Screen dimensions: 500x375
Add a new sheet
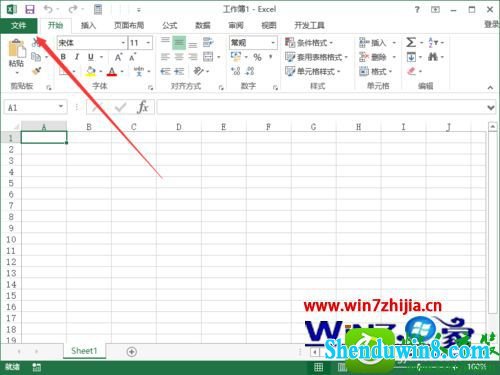132,352
